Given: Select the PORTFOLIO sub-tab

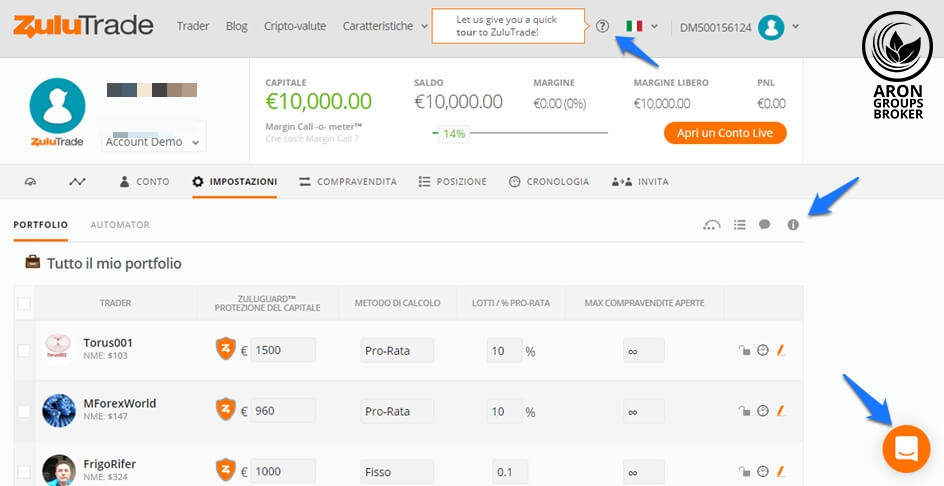Looking at the screenshot, I should [40, 225].
